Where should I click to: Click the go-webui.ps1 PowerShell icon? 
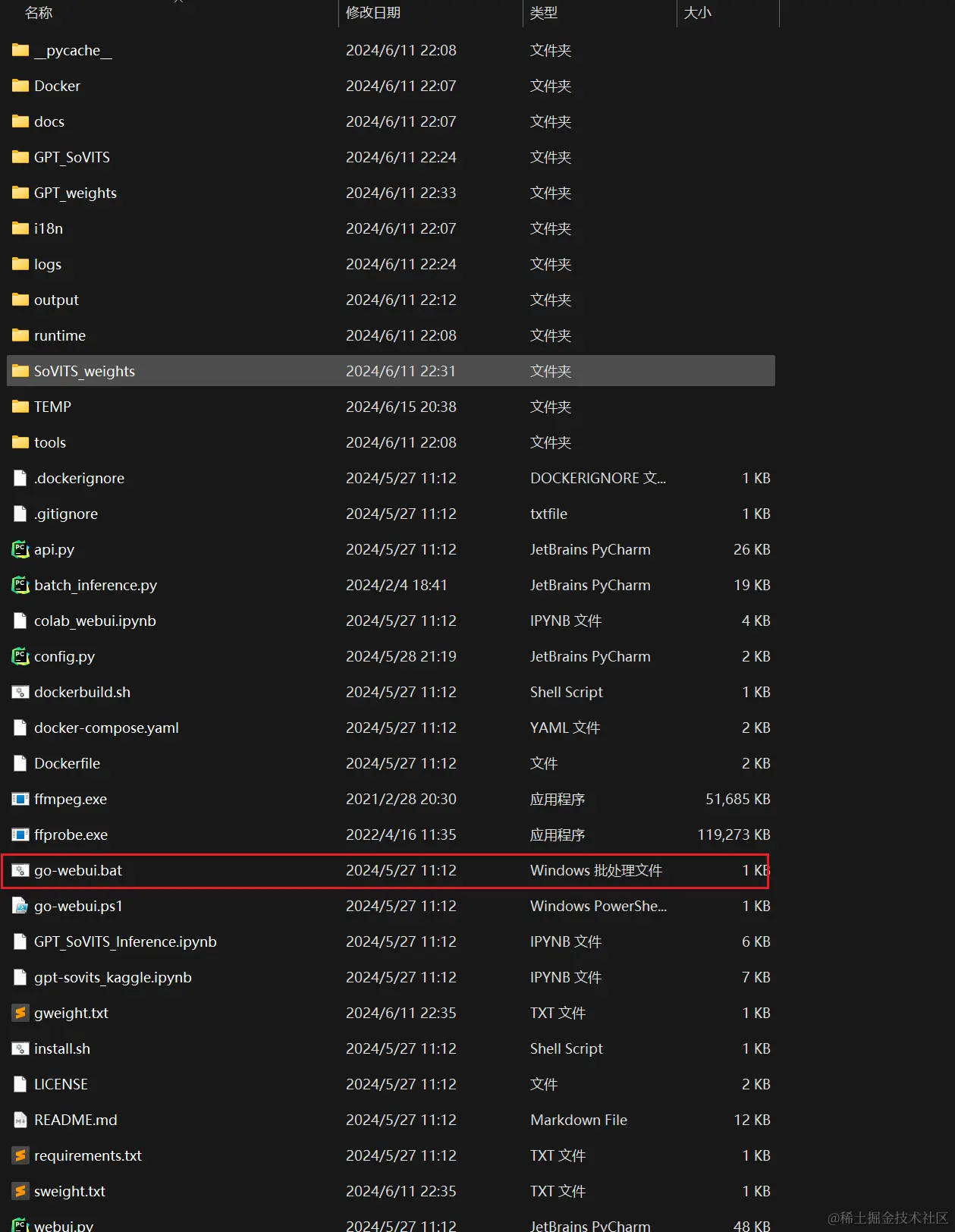(20, 906)
